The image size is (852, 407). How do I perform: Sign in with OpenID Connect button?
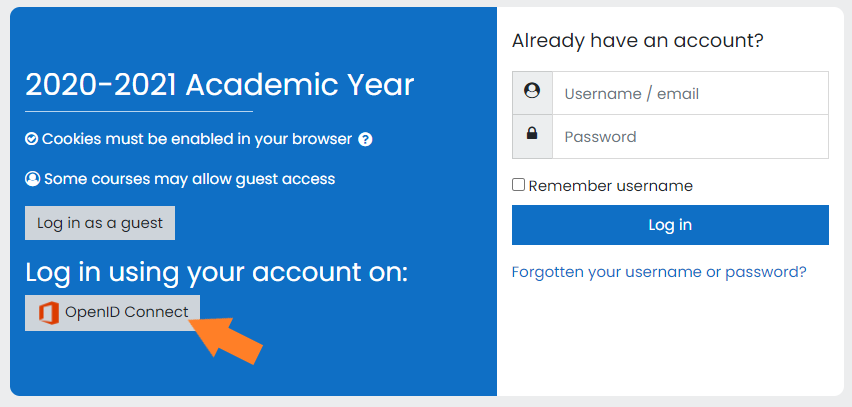point(112,313)
